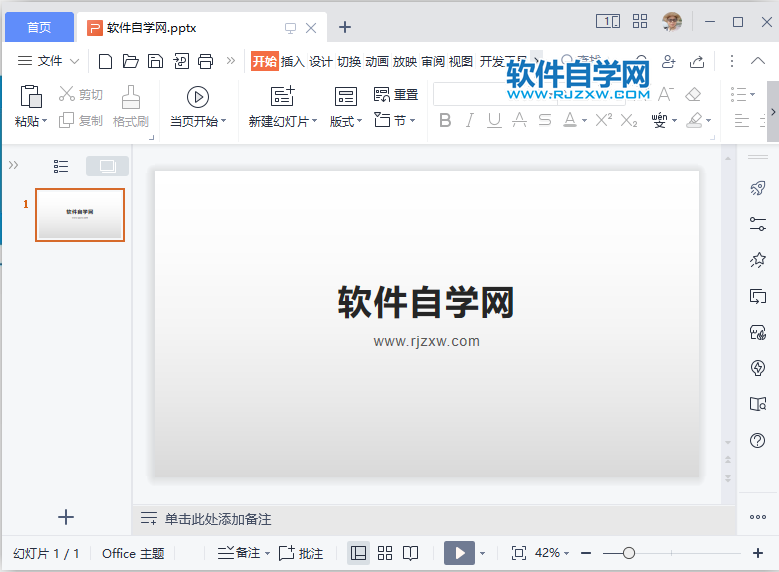Expand the 备注 notes dropdown
This screenshot has height=572, width=779.
pyautogui.click(x=267, y=554)
